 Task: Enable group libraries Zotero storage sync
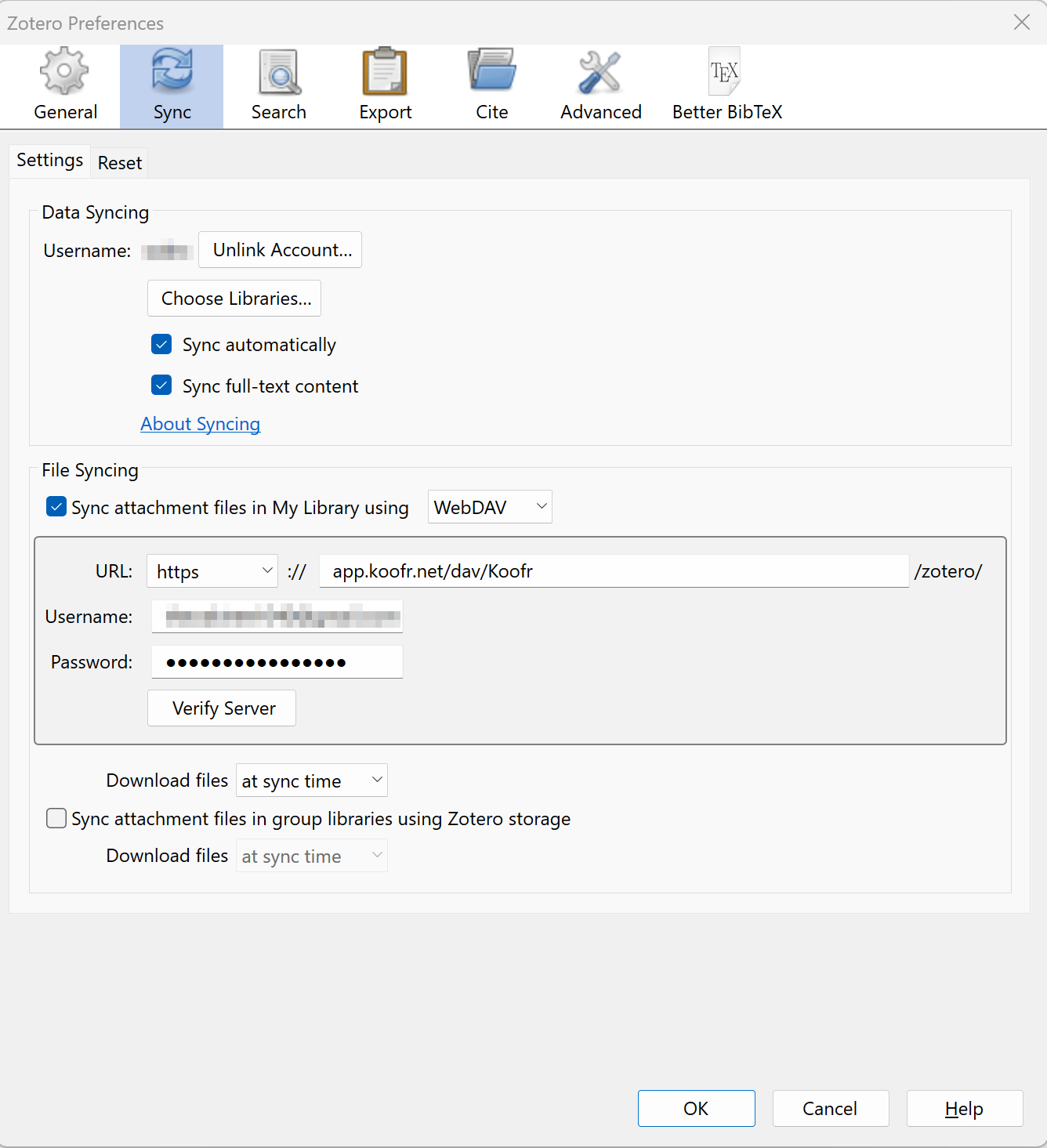(56, 818)
